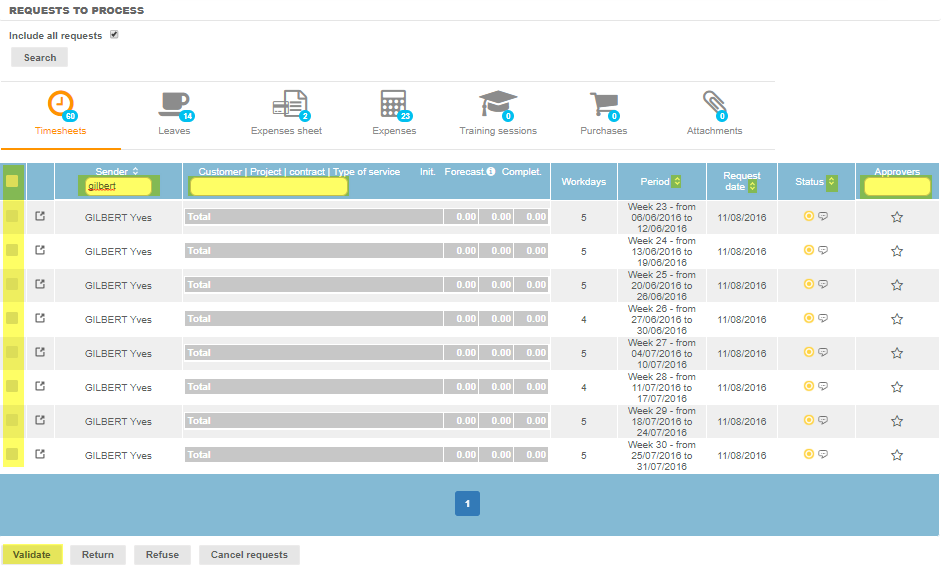This screenshot has height=570, width=944.
Task: Open the Expenses calculator icon
Action: coord(394,105)
